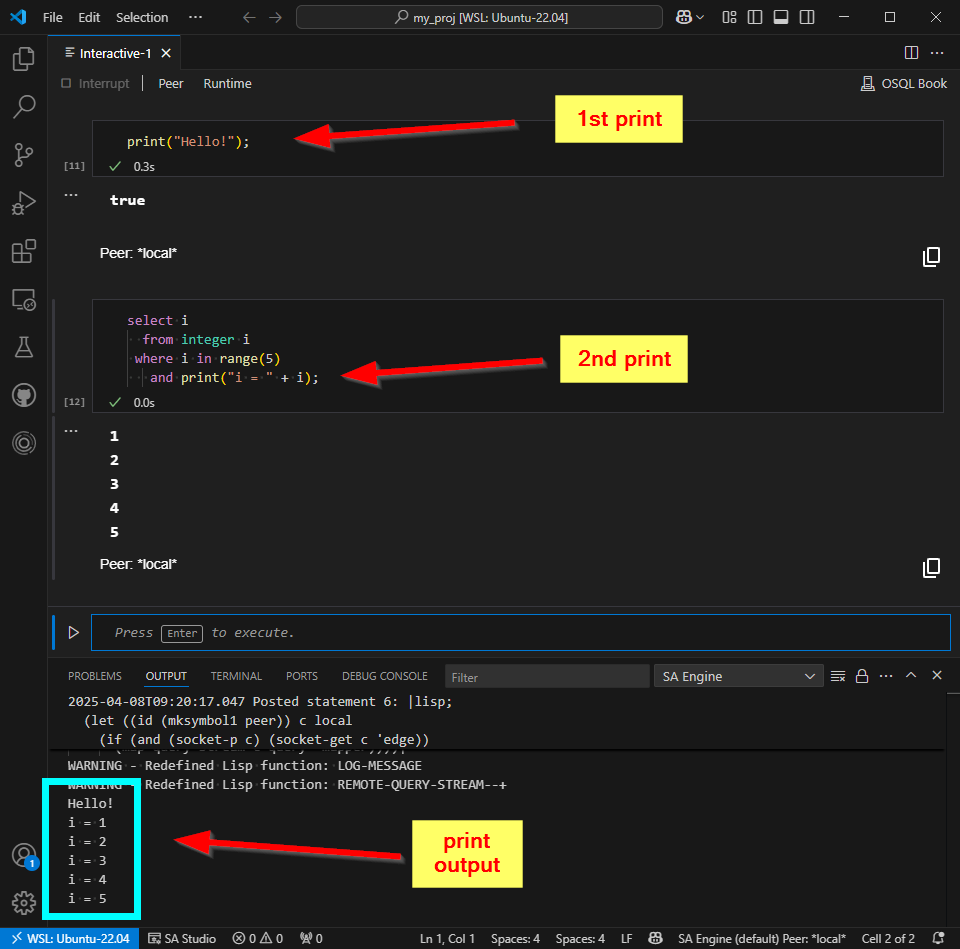
Task: Click SA Studio status bar item
Action: [182, 939]
